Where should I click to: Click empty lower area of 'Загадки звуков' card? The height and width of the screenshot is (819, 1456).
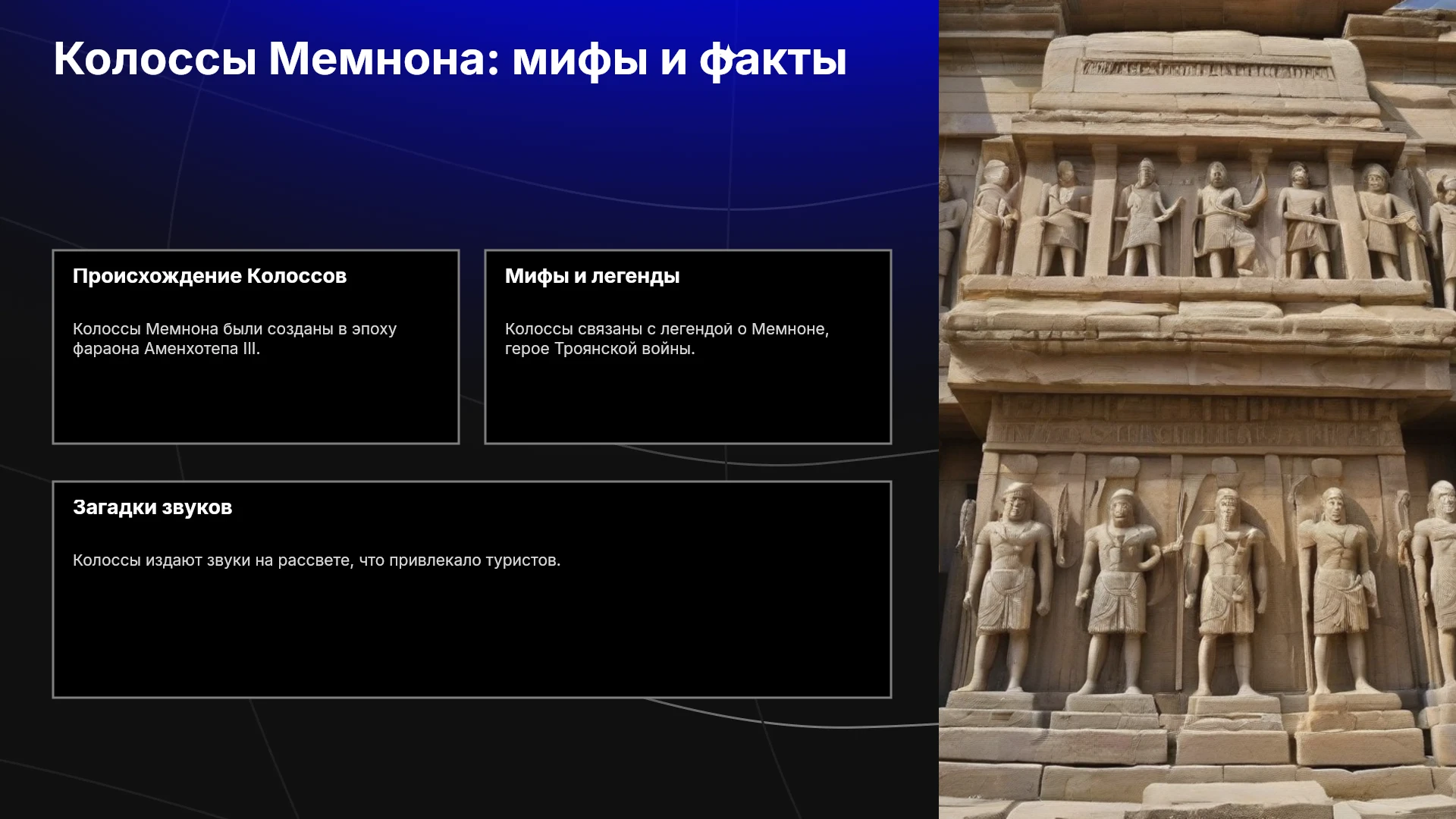point(472,637)
